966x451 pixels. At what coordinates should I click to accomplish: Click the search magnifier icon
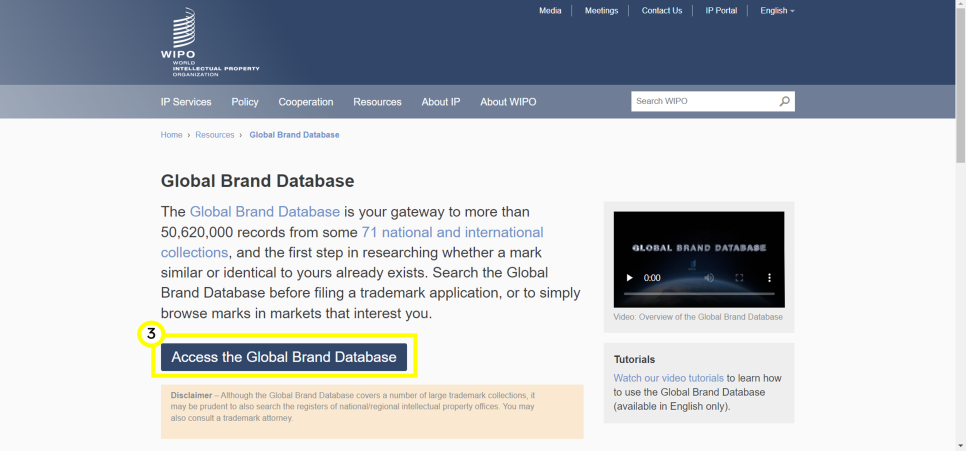pyautogui.click(x=784, y=102)
